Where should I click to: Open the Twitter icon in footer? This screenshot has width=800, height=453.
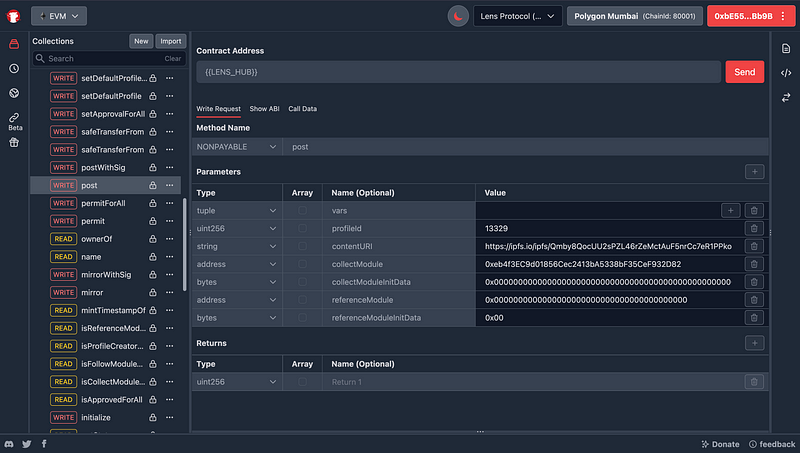pyautogui.click(x=27, y=443)
